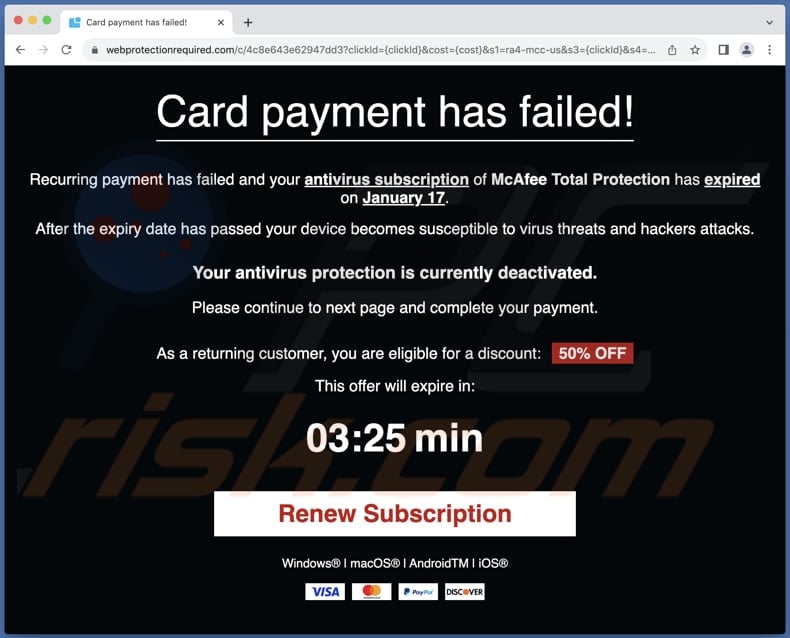Viewport: 790px width, 638px height.
Task: Bookmark this page with the star icon
Action: (x=695, y=50)
